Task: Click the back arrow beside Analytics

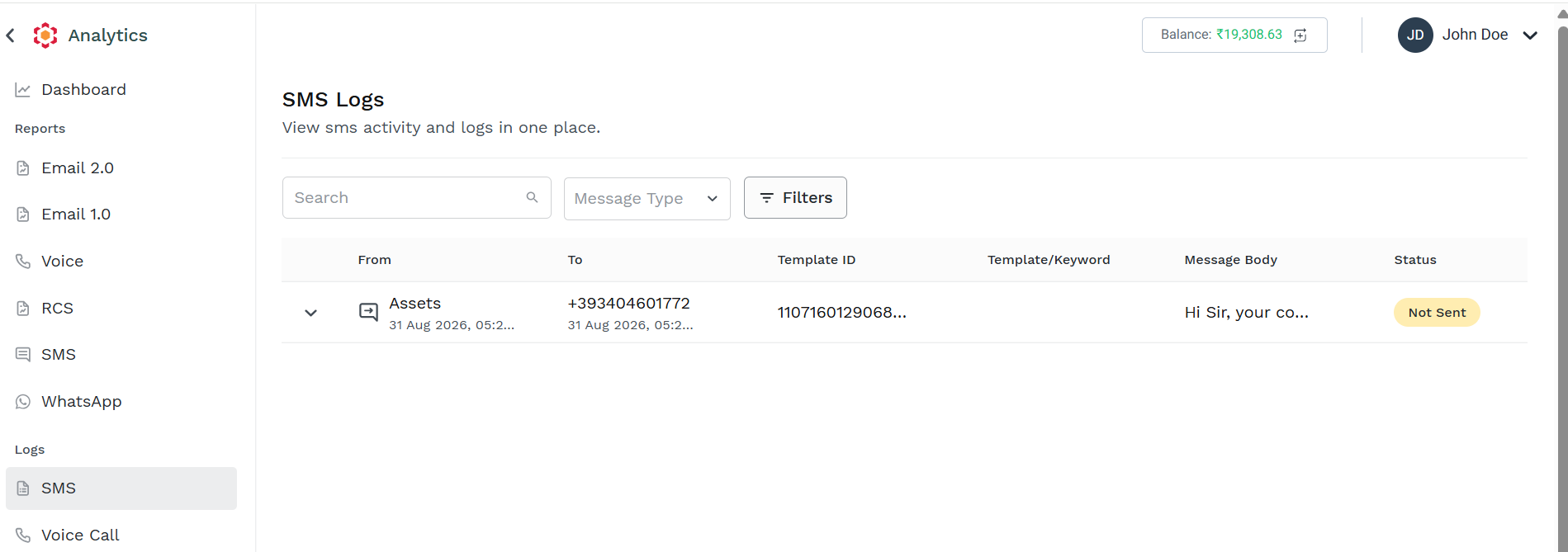Action: (11, 35)
